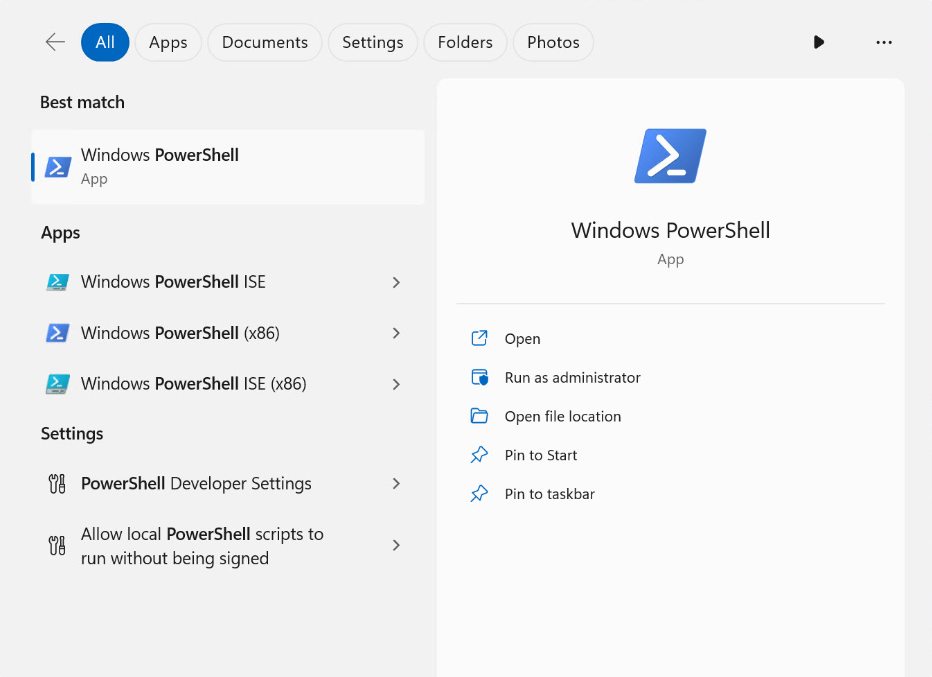Click the Windows PowerShell (x86) app icon
Viewport: 932px width, 677px height.
click(x=58, y=333)
